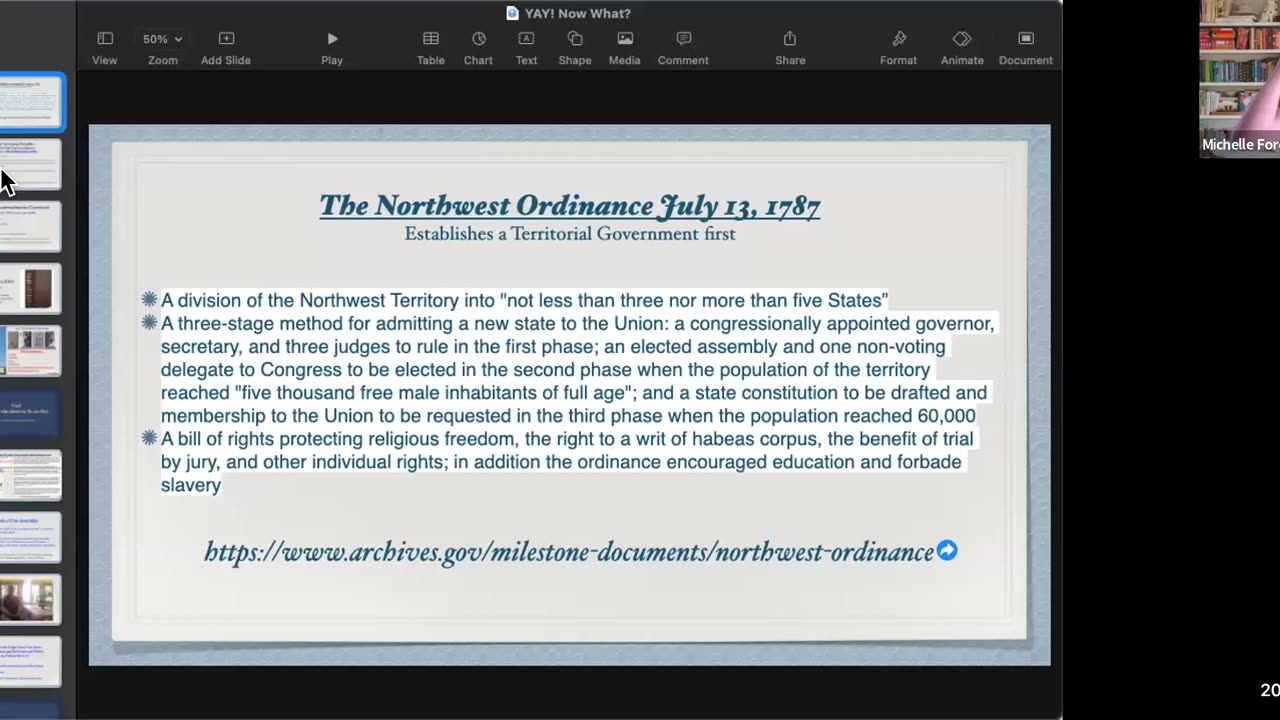Select the highlighted first slide thumbnail
Viewport: 1280px width, 720px height.
click(x=31, y=103)
